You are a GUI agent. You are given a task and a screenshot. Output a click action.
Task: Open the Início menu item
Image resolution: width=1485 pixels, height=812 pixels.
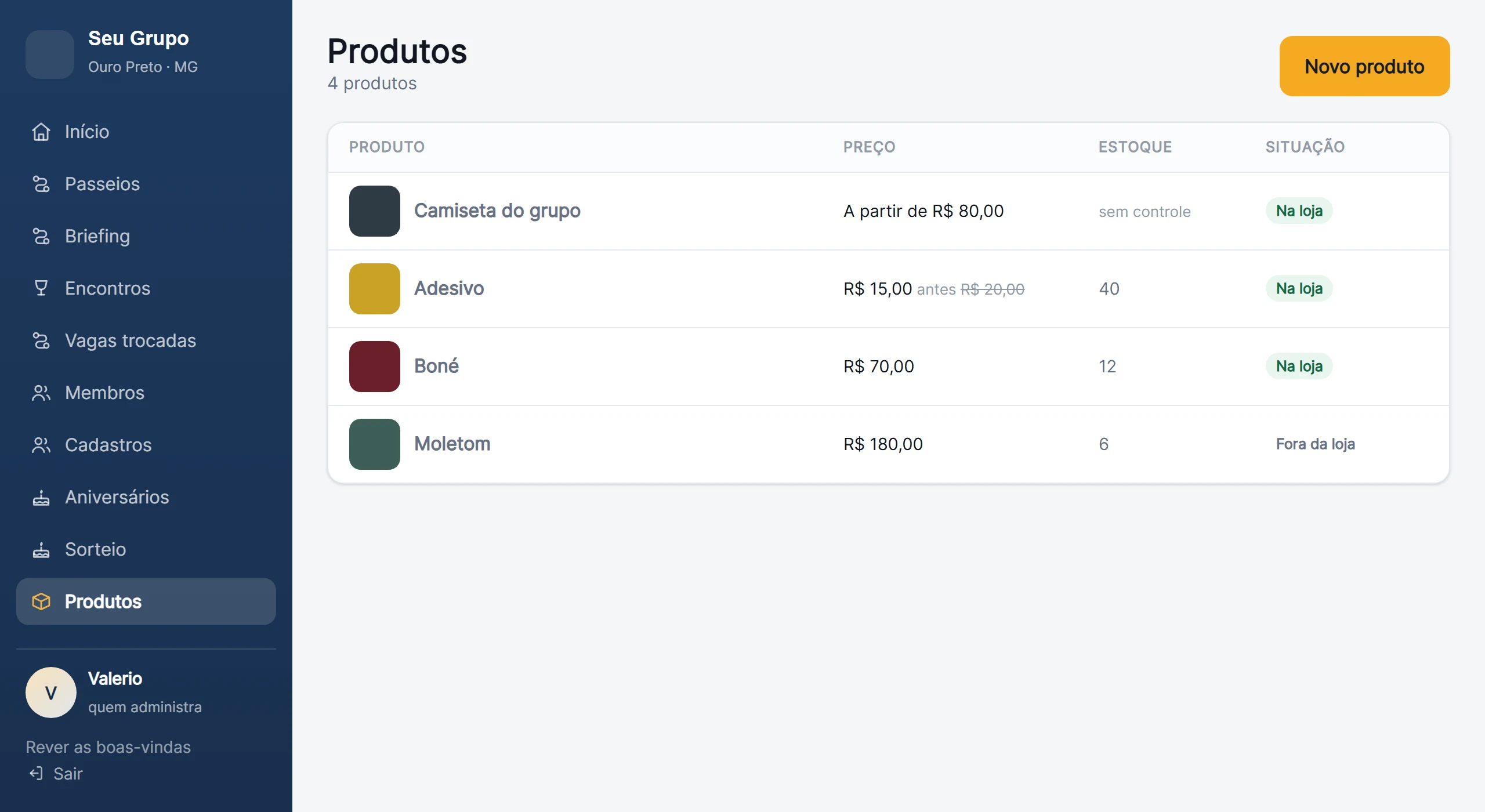click(146, 132)
